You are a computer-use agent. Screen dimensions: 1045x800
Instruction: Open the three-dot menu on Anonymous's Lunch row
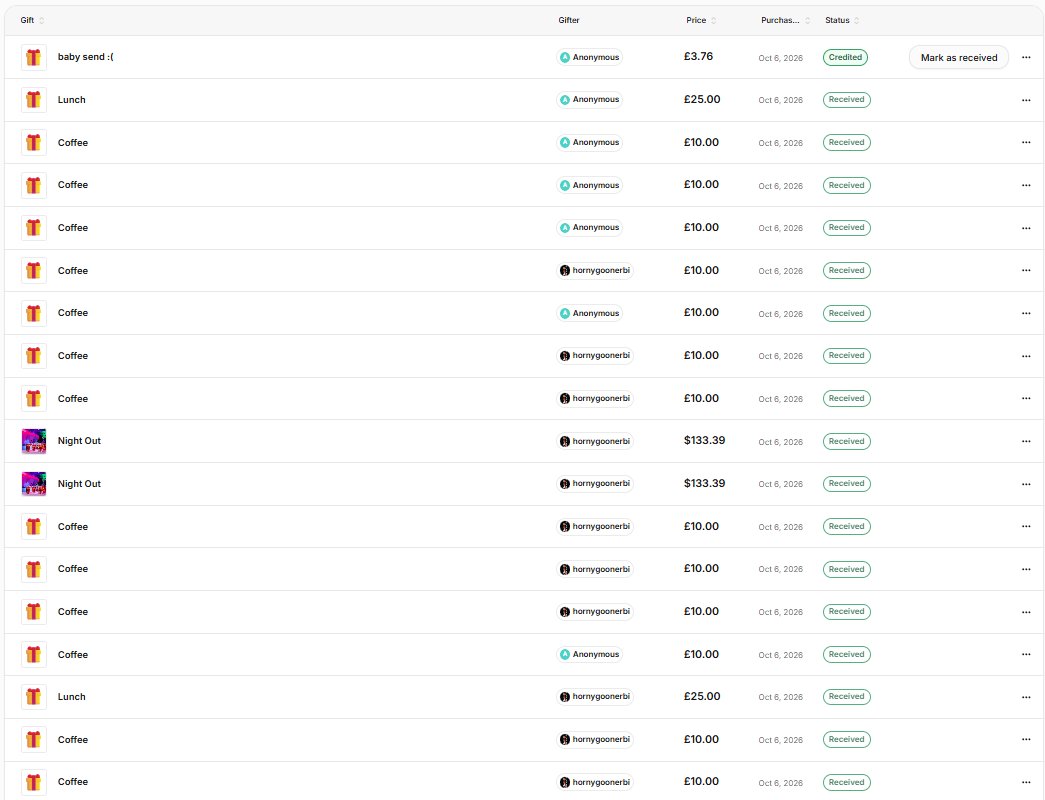[x=1026, y=100]
